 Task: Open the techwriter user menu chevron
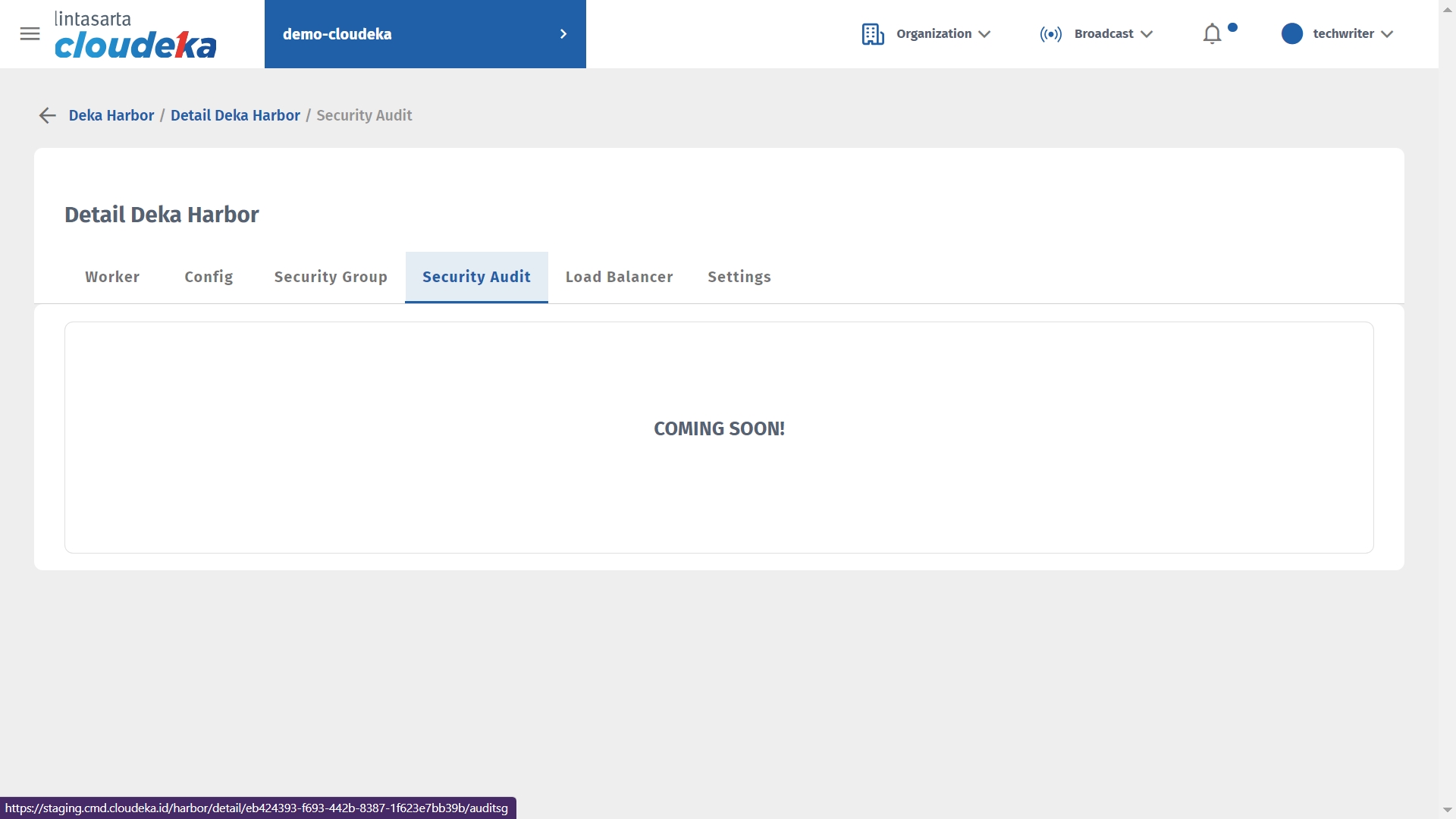click(1387, 34)
